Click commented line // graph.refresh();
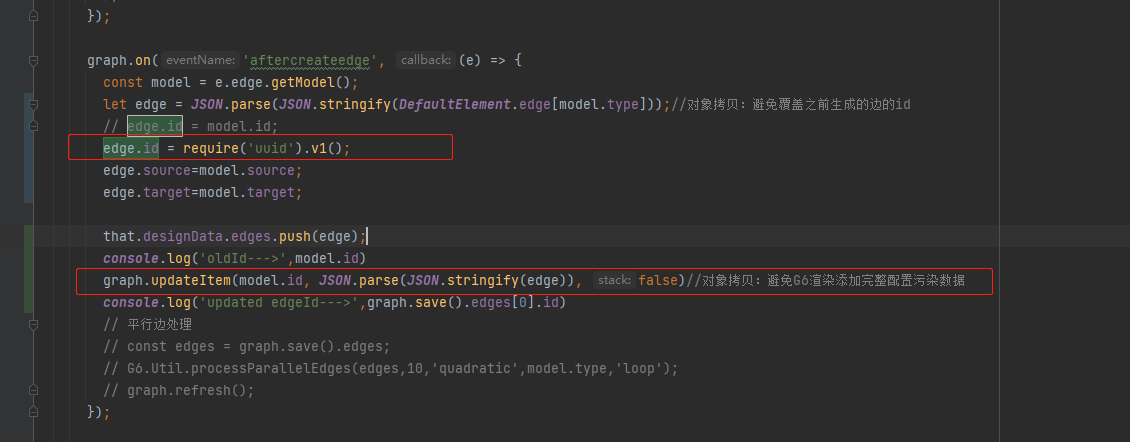Screen dimensions: 1130x442 pyautogui.click(x=179, y=391)
